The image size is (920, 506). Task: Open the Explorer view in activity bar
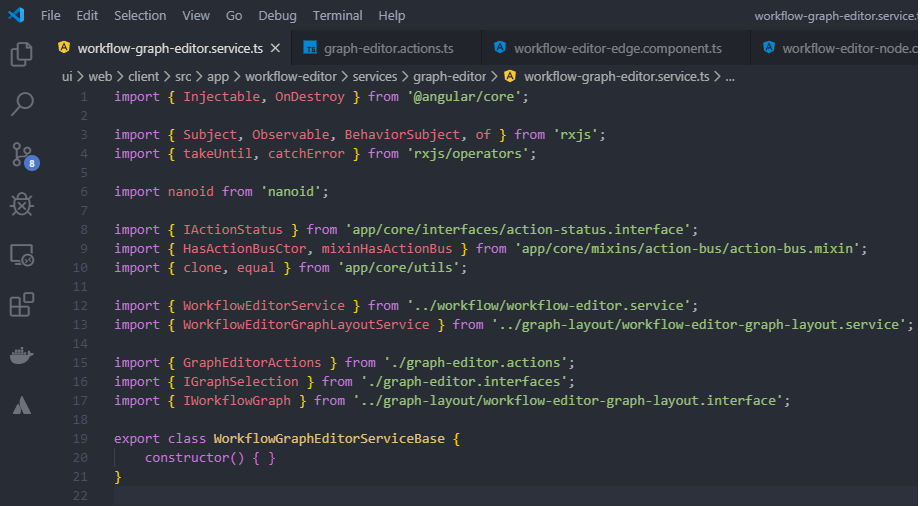tap(22, 55)
